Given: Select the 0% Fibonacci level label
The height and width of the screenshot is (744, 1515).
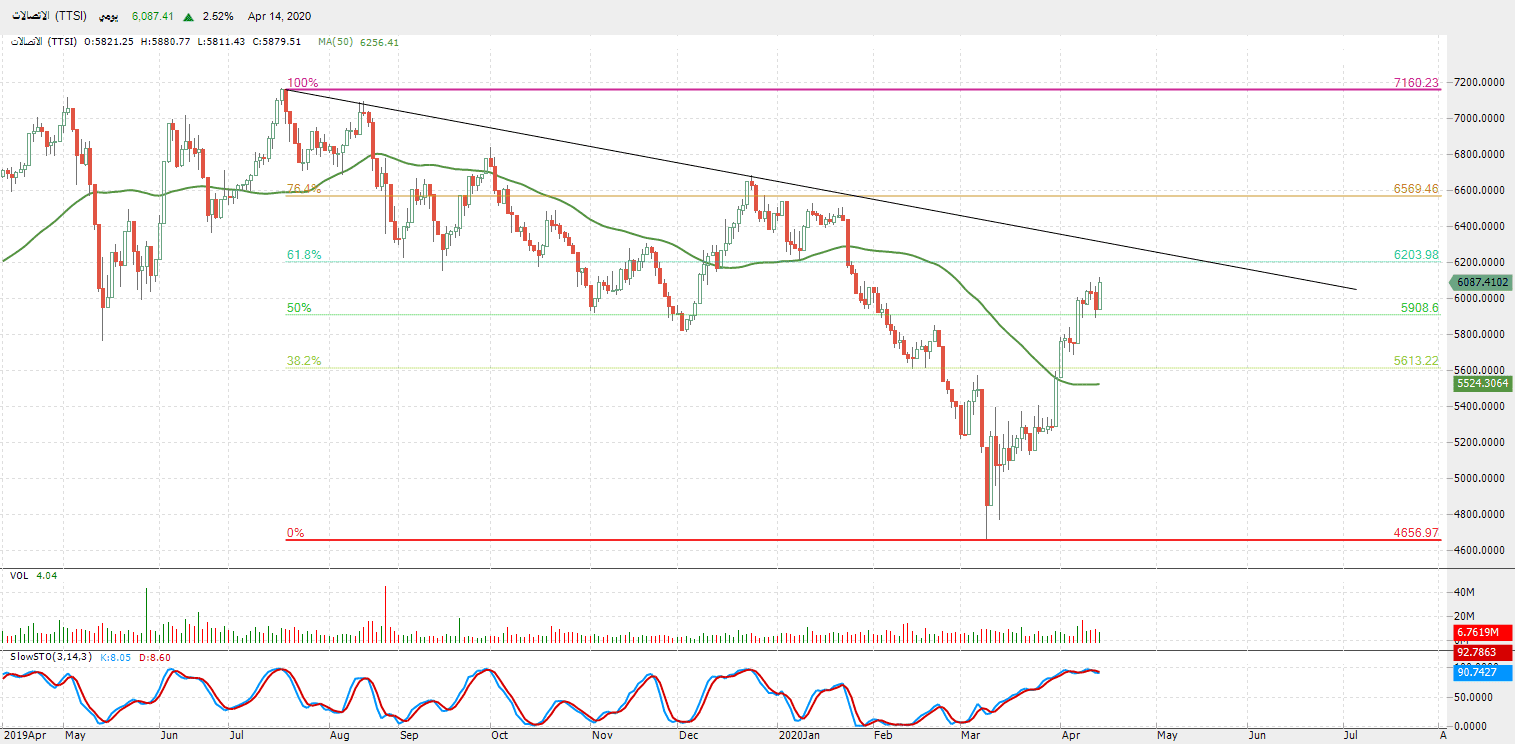Looking at the screenshot, I should (296, 533).
